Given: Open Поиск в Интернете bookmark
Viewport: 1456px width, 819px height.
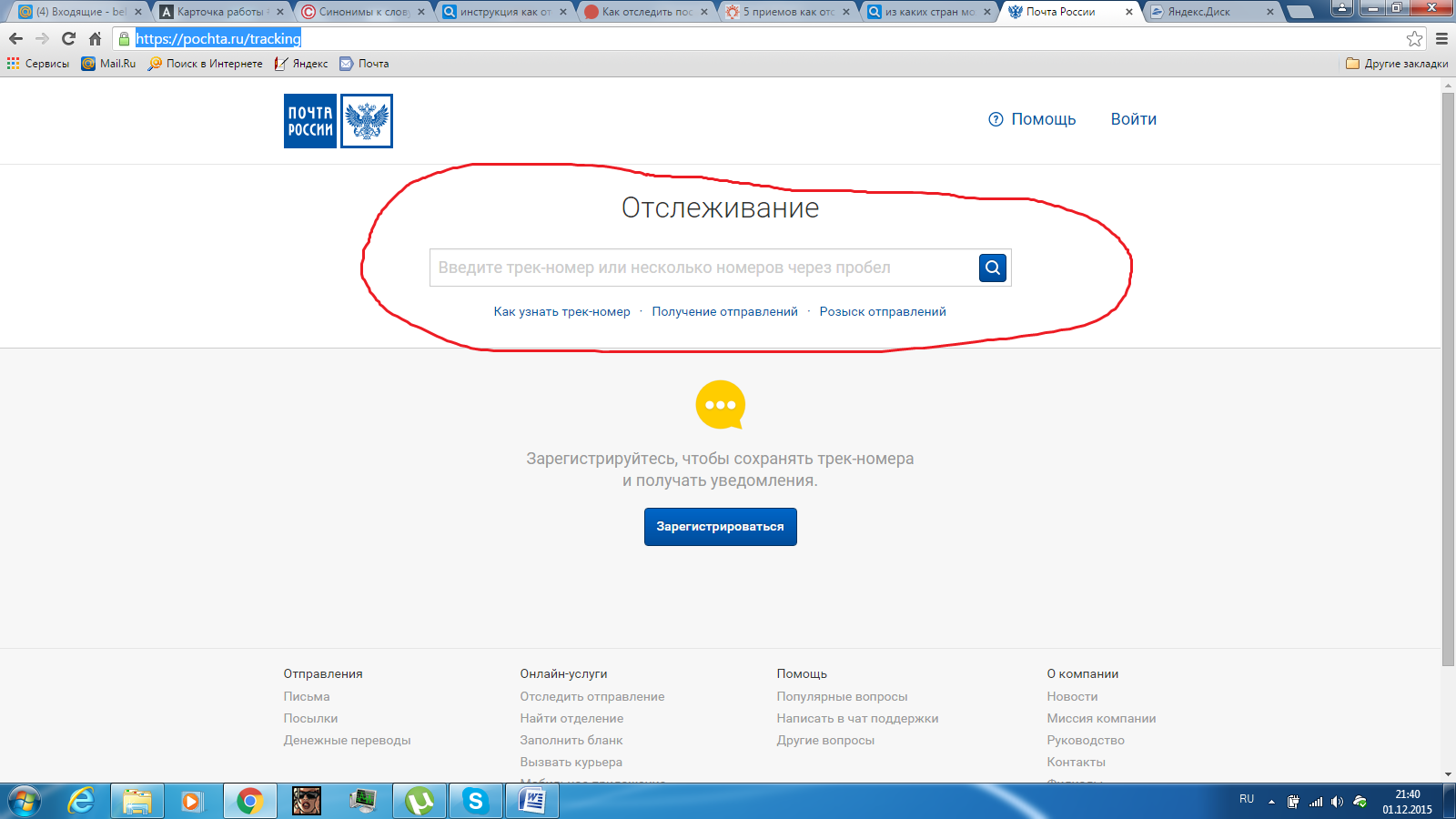Looking at the screenshot, I should tap(206, 64).
